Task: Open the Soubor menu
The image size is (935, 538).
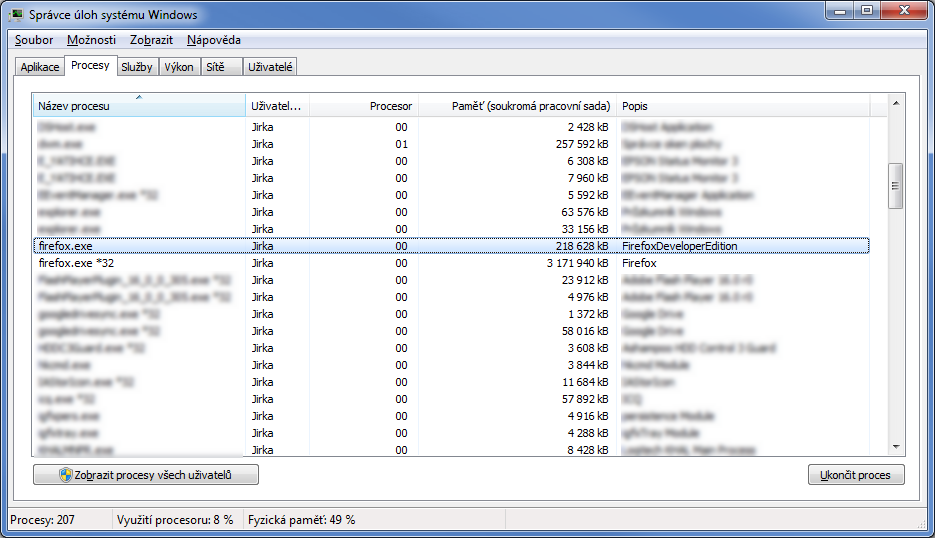Action: coord(34,40)
